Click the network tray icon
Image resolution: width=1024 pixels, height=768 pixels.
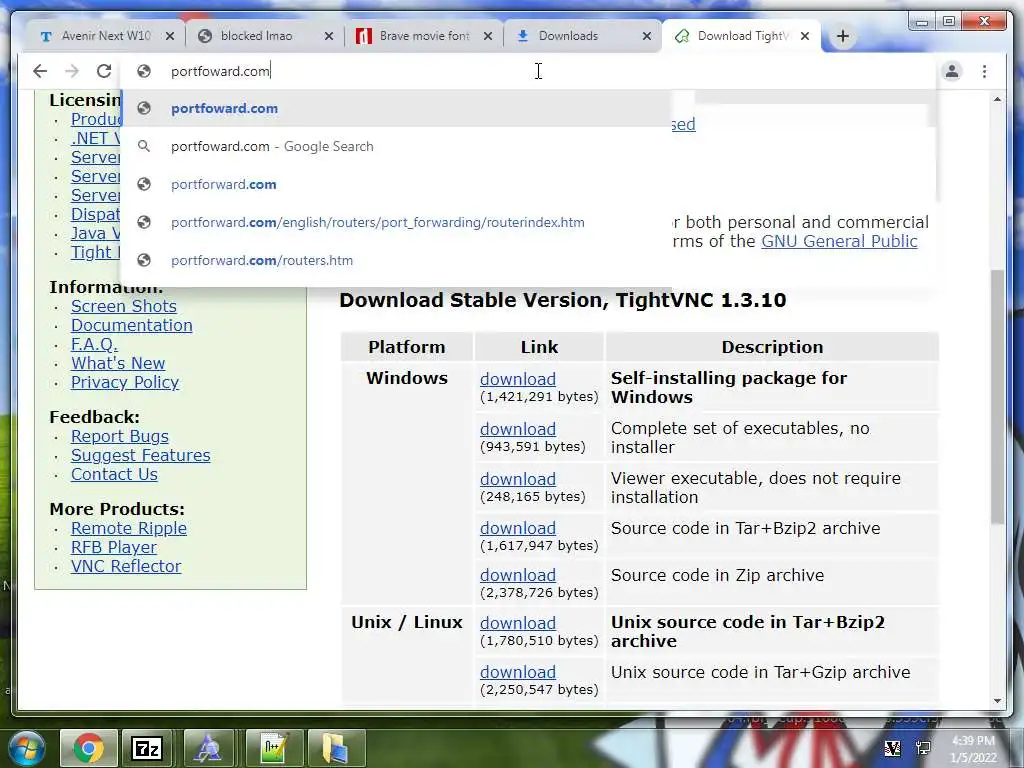(x=923, y=748)
